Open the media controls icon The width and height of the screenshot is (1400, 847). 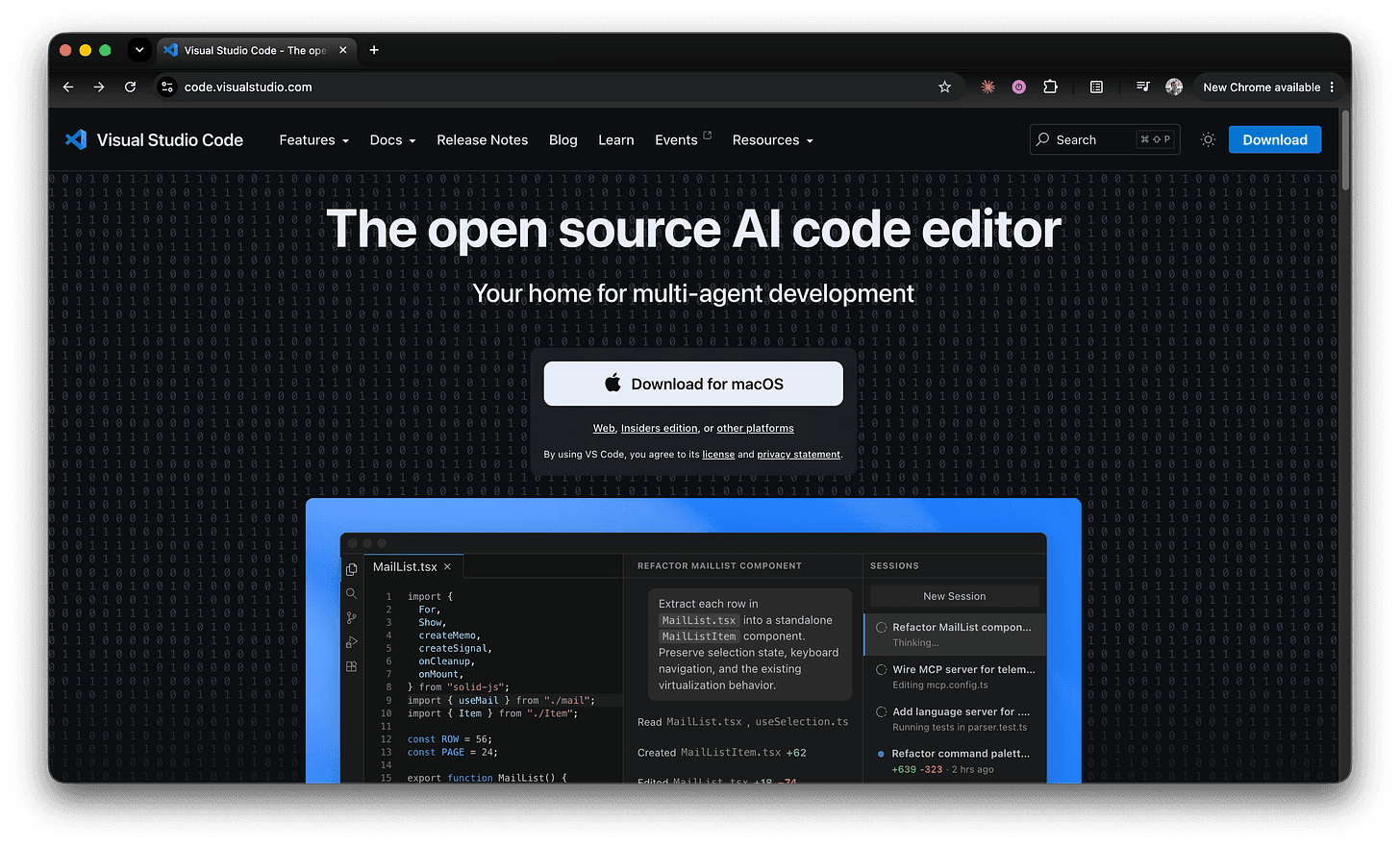[x=1142, y=87]
